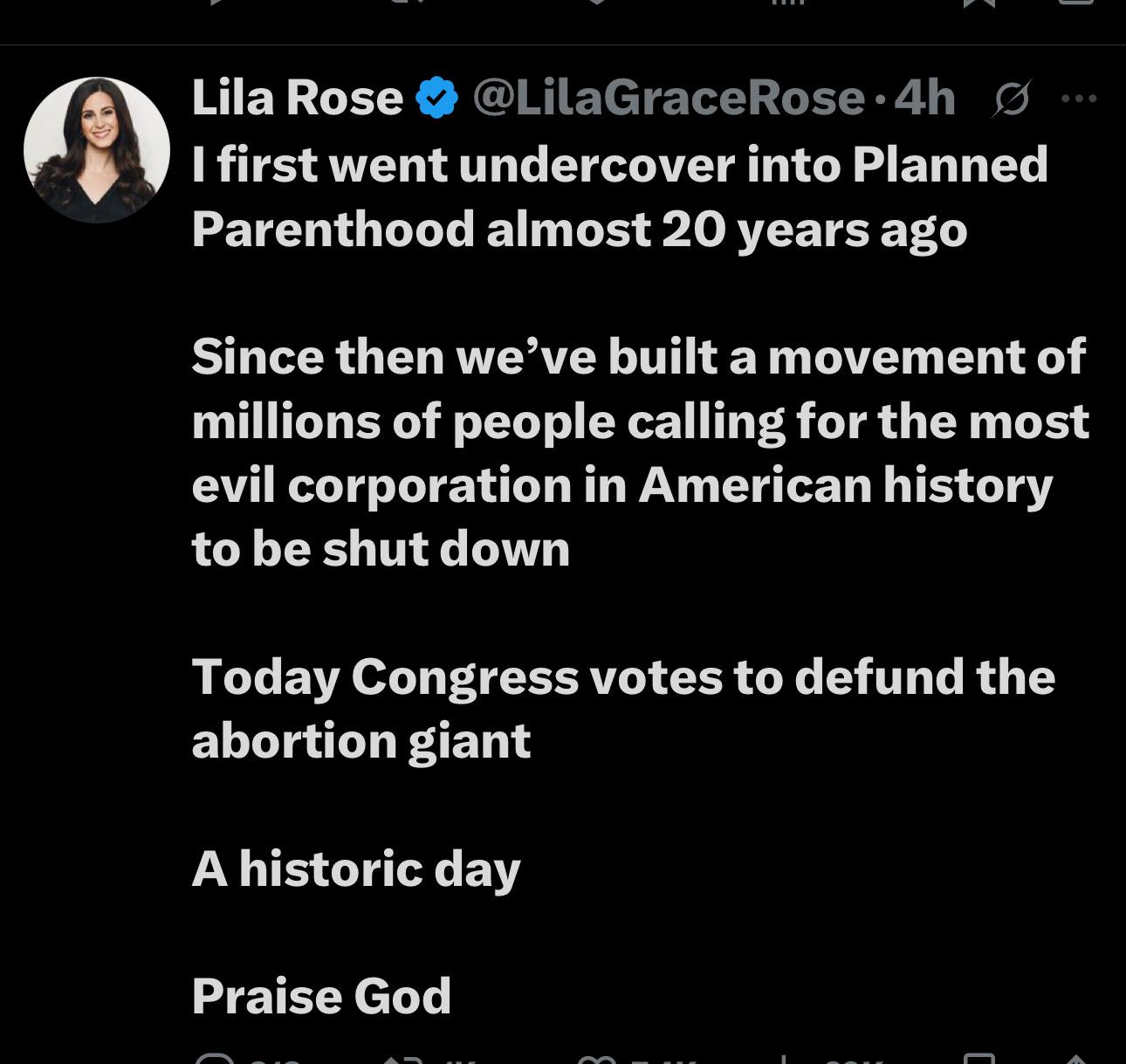
Task: Open Lila Rose's profile picture
Action: tap(96, 149)
